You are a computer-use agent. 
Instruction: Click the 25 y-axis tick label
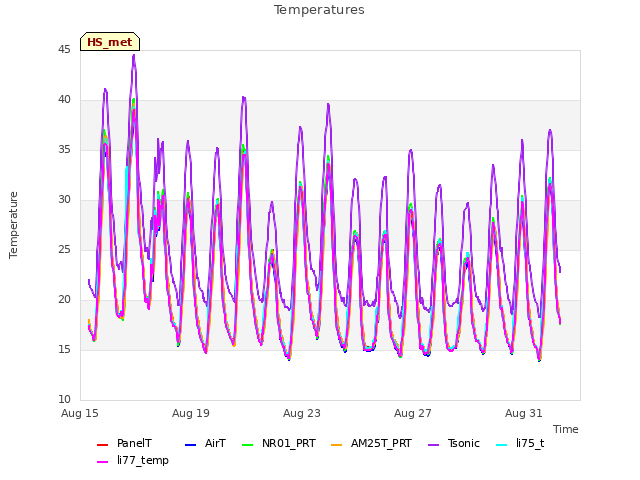click(64, 250)
